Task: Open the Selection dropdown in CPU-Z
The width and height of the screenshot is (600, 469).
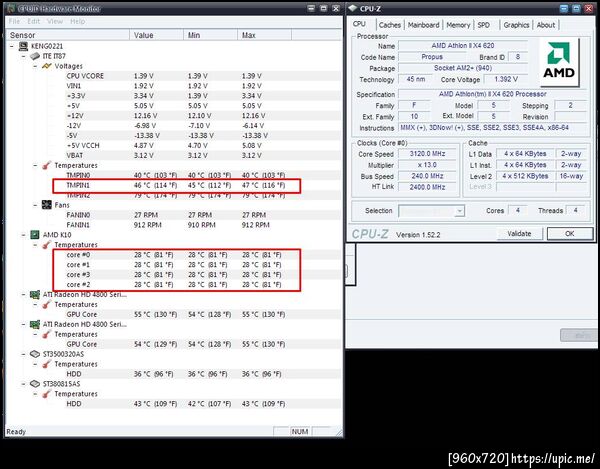Action: coord(460,211)
